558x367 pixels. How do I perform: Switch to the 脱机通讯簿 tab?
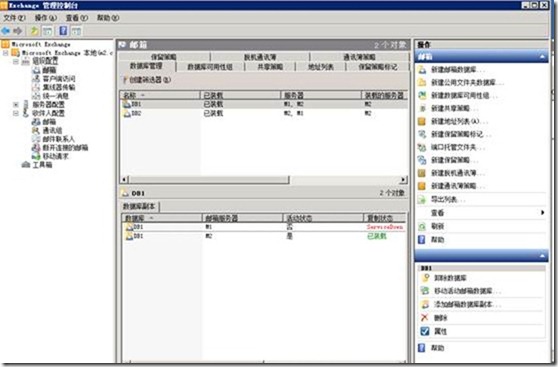click(260, 57)
